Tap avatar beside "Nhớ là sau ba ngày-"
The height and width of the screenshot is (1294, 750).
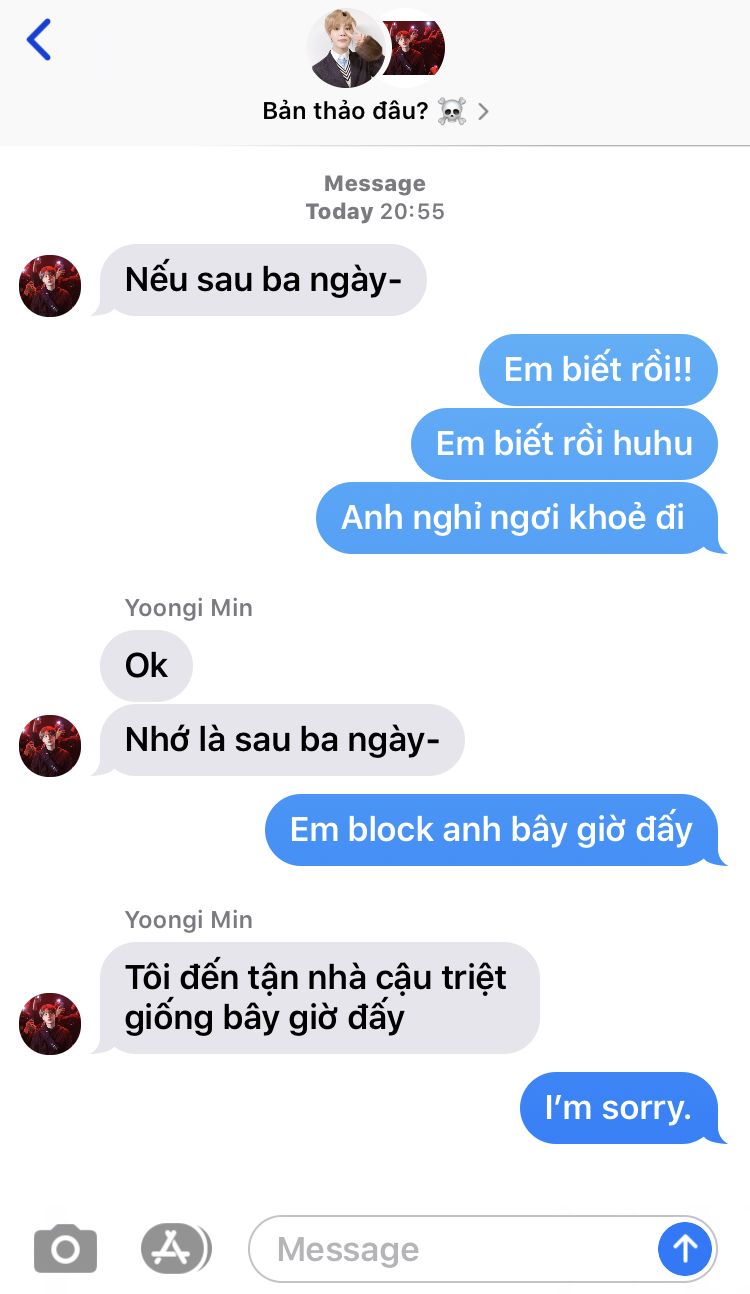[50, 745]
